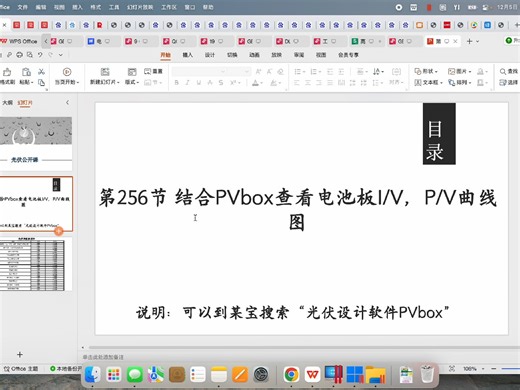The width and height of the screenshot is (520, 390).
Task: Select the Format Painter tool
Action: coord(7,76)
